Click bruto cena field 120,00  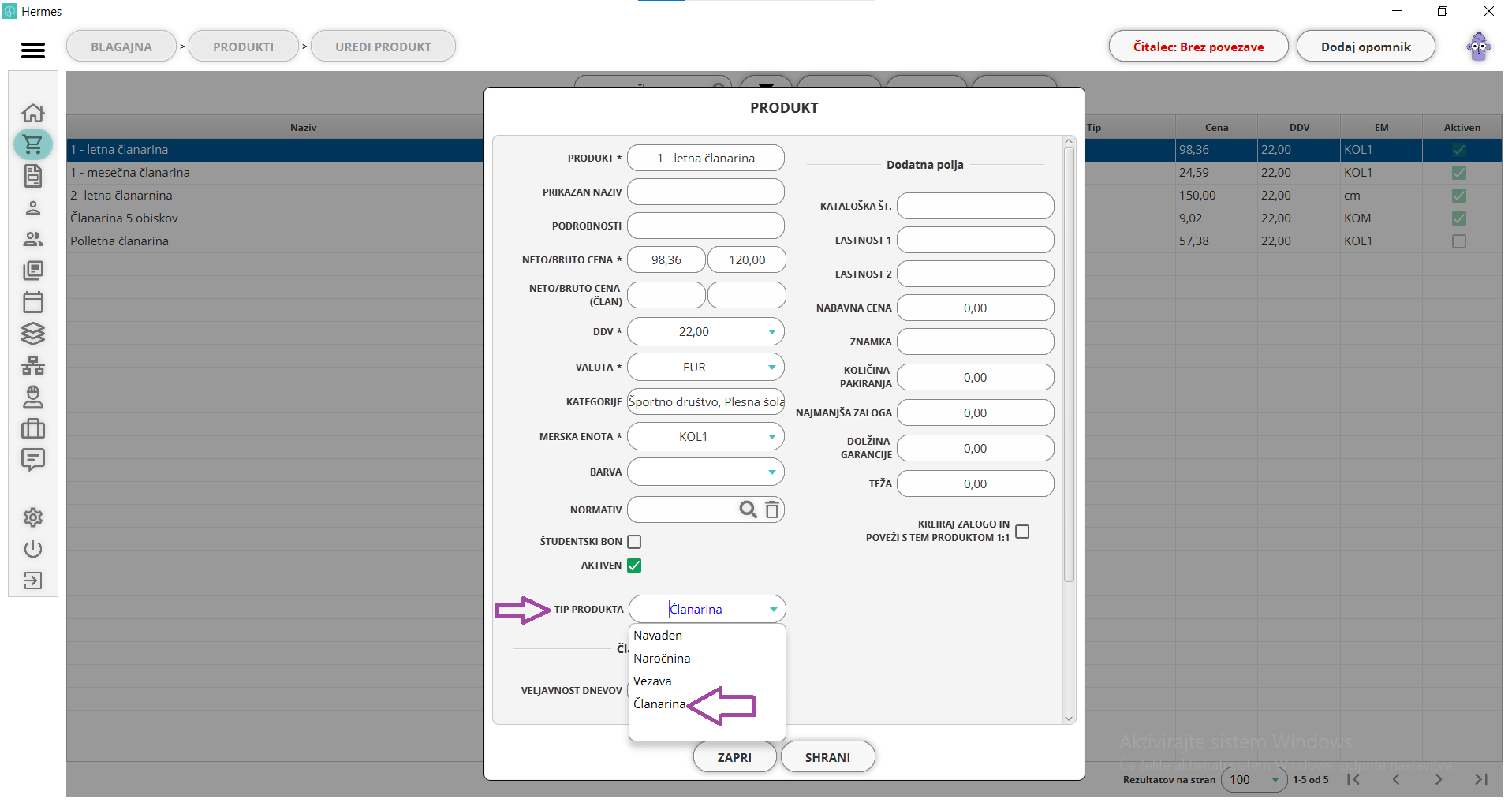[x=747, y=260]
